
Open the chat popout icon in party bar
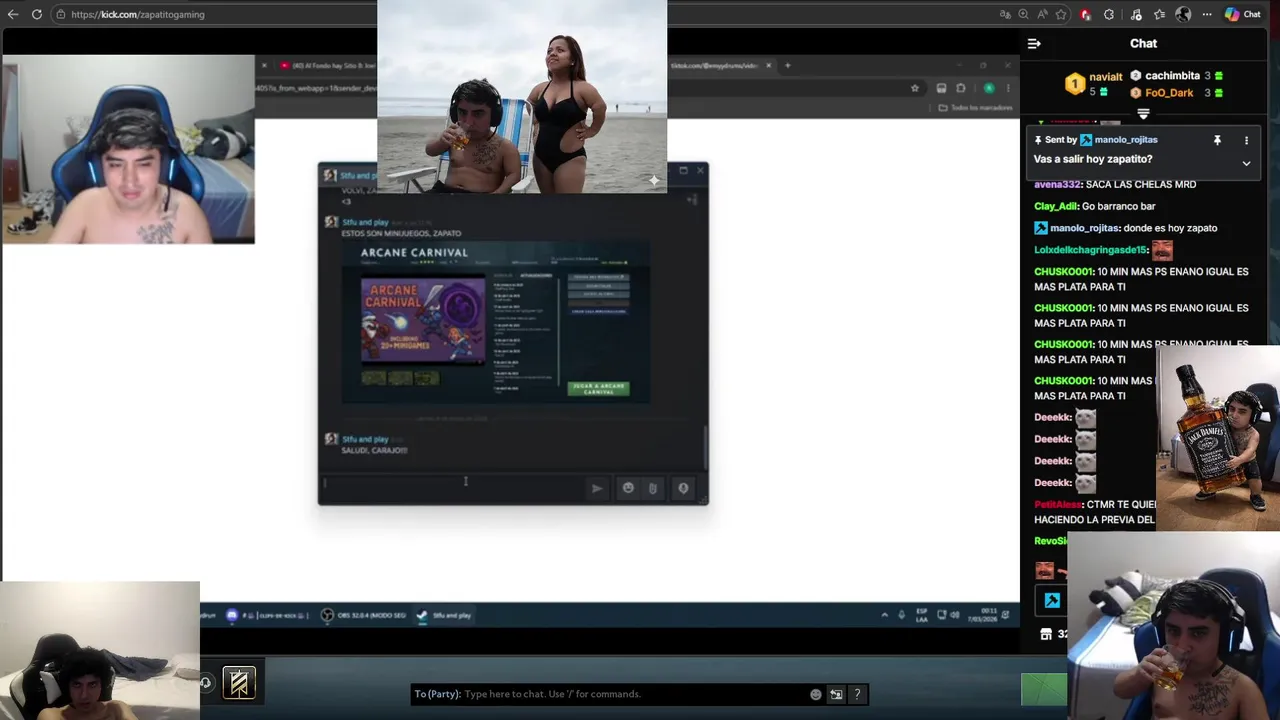point(836,694)
